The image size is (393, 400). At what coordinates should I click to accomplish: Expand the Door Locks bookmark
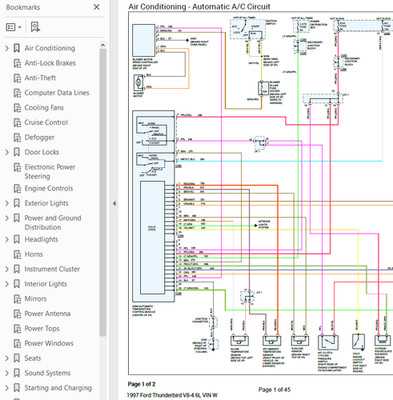point(7,152)
